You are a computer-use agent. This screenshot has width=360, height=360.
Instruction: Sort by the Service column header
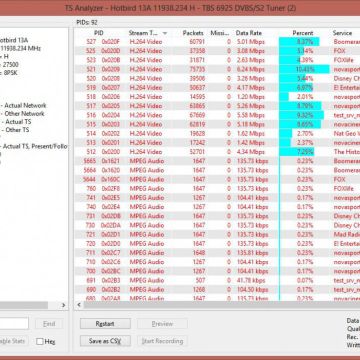coord(342,33)
